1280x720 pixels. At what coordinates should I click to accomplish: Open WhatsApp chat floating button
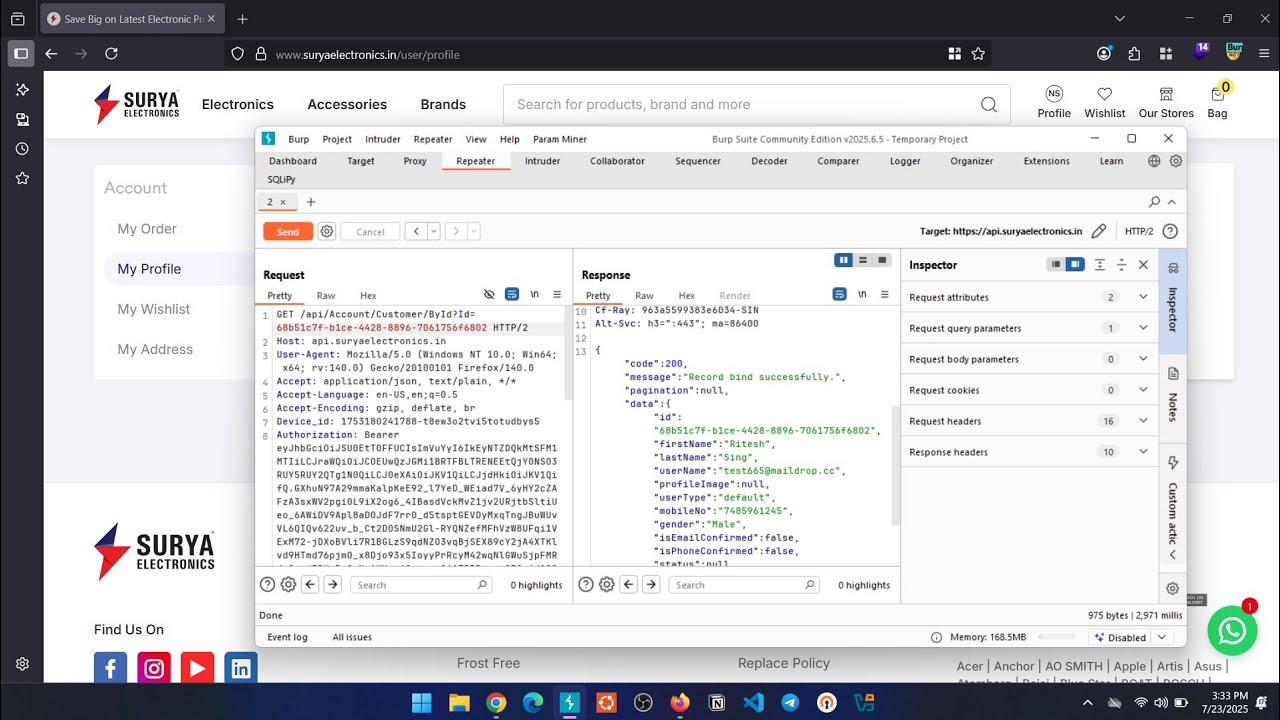point(1232,630)
